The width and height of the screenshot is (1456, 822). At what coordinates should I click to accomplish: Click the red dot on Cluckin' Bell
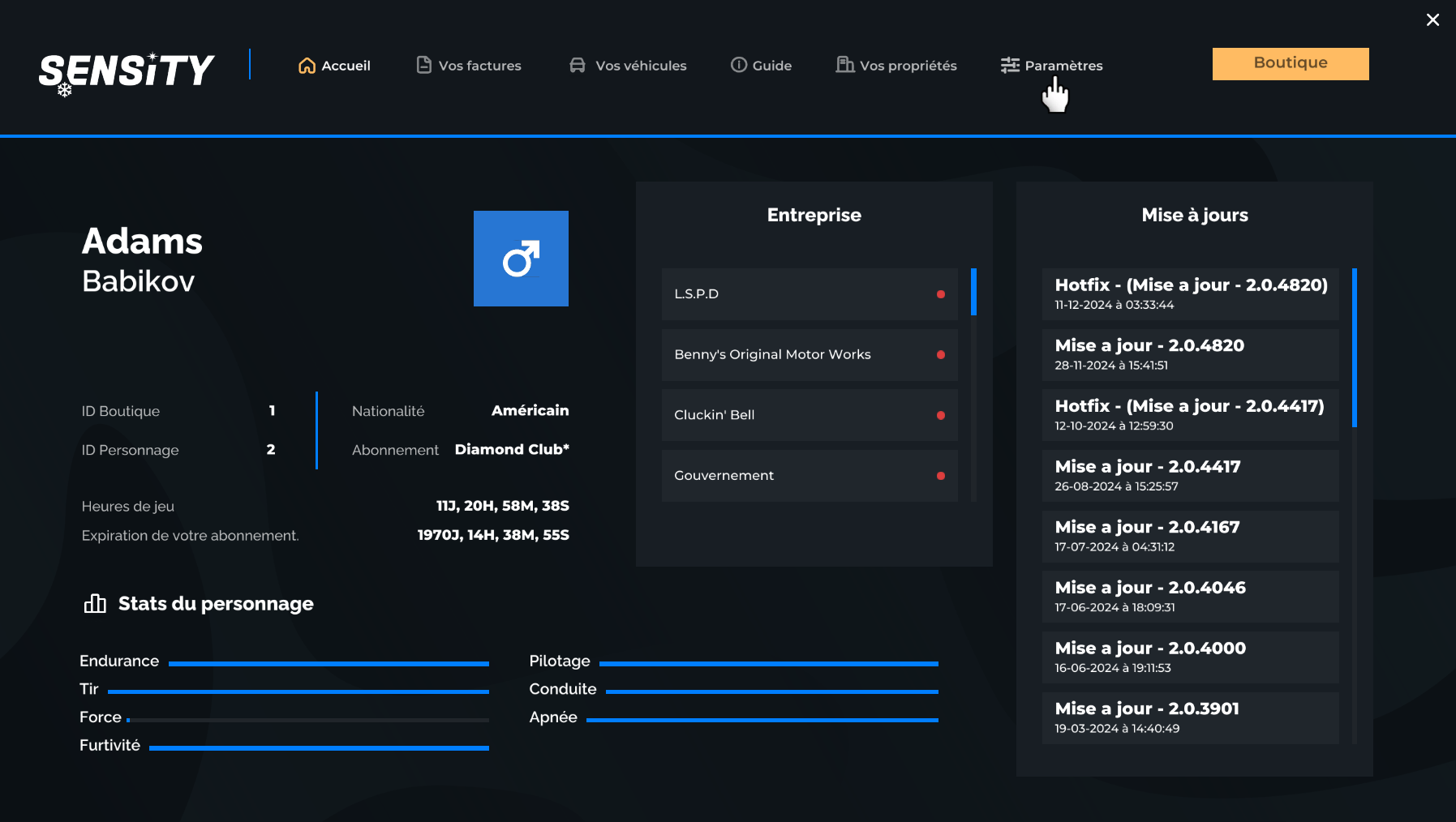(941, 415)
